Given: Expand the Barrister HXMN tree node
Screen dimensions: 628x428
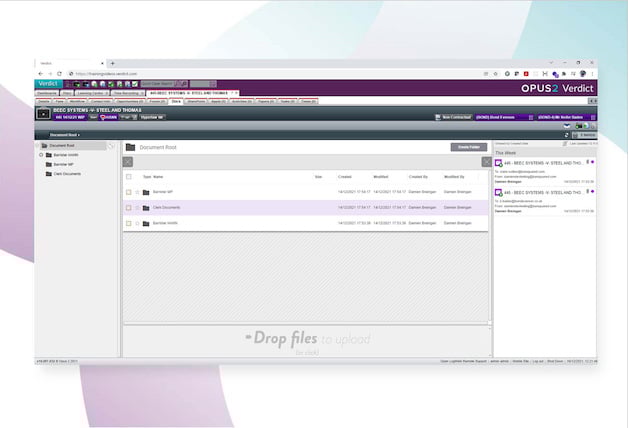Looking at the screenshot, I should [41, 155].
